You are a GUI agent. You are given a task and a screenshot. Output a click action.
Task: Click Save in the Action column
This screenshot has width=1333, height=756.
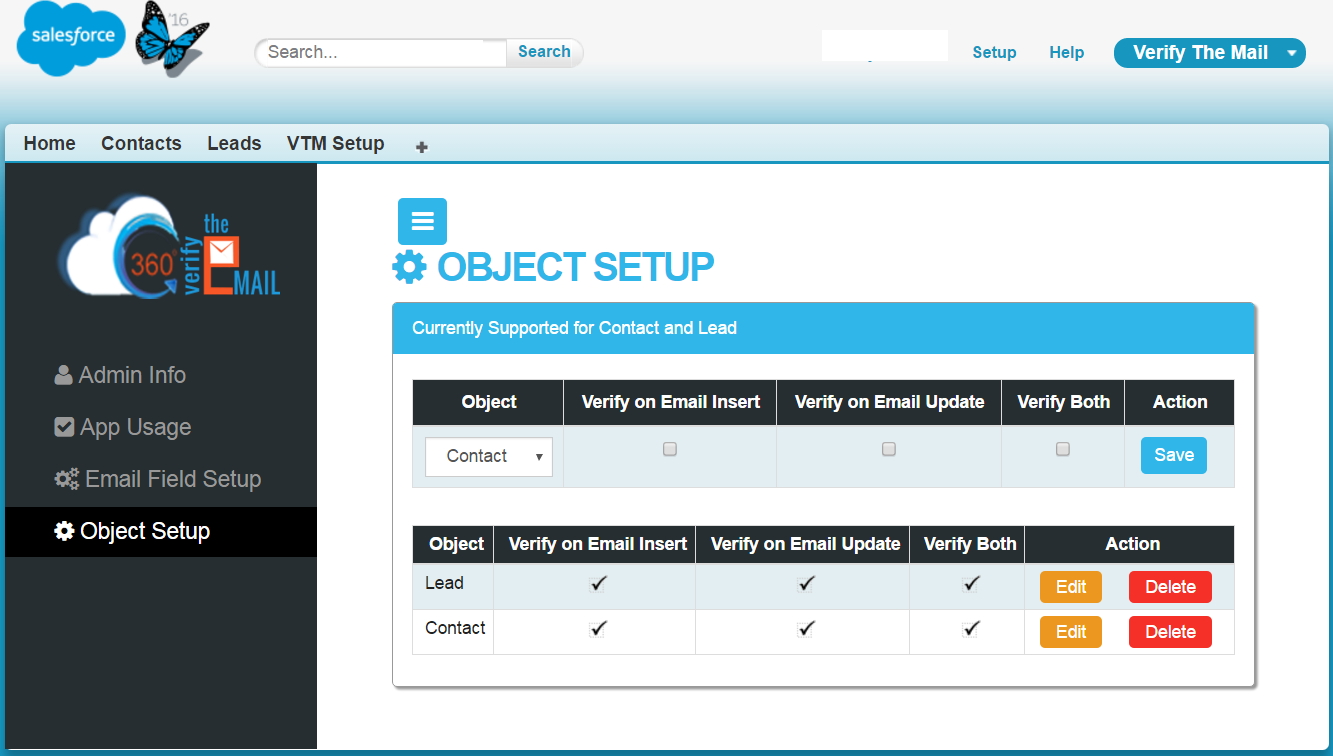coord(1173,455)
